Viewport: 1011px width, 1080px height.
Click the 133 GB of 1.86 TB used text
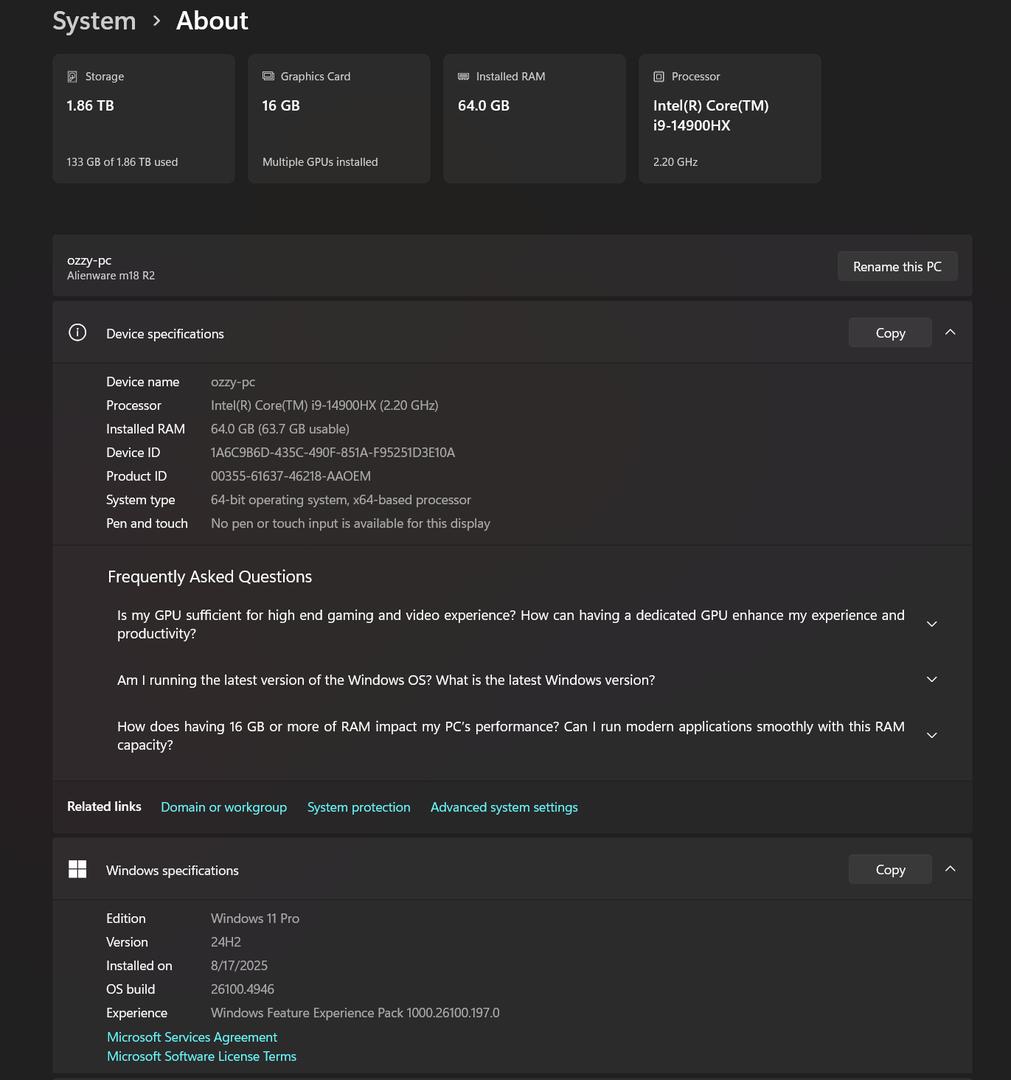(123, 162)
